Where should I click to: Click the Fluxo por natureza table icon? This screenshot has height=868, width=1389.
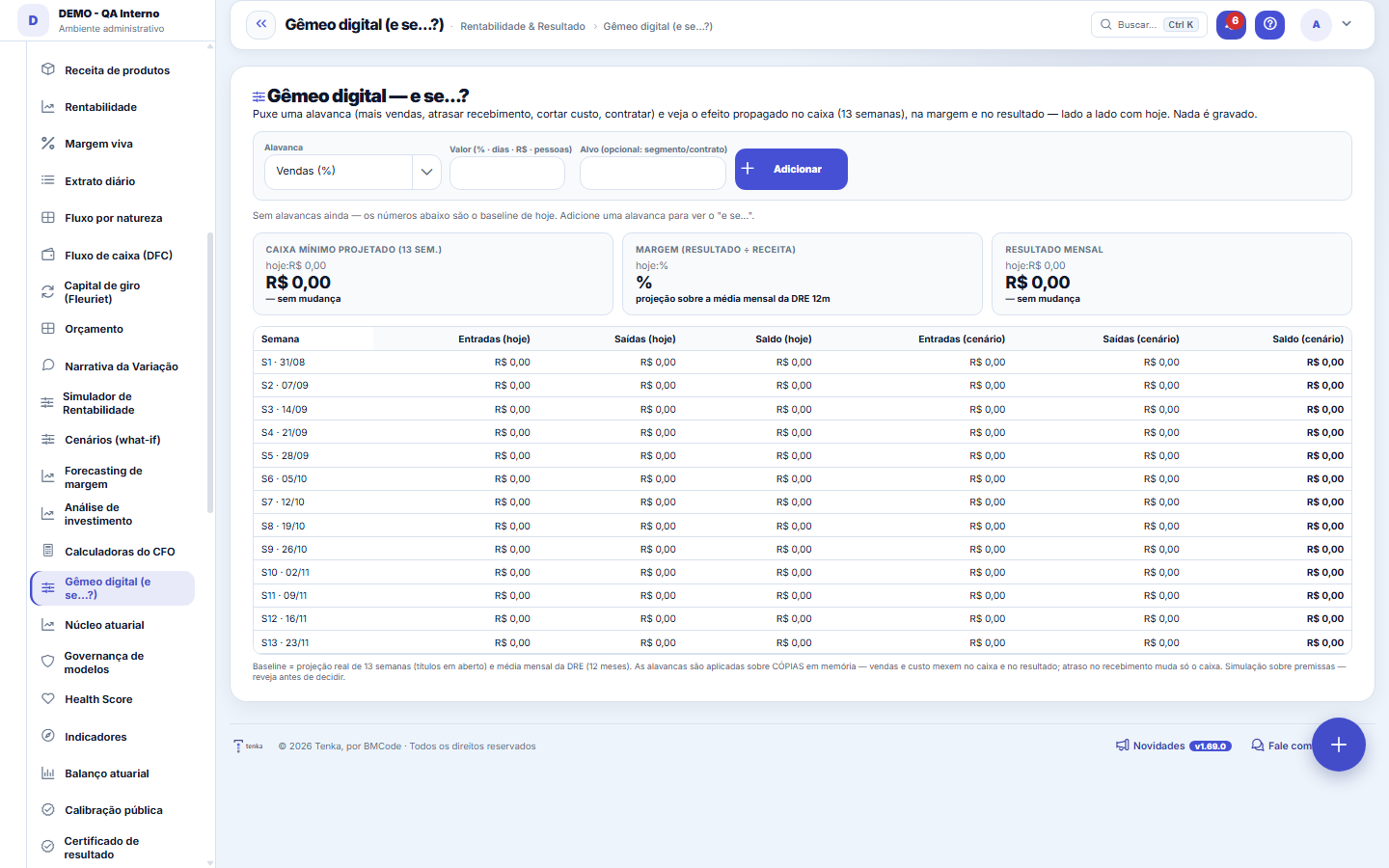[x=48, y=218]
